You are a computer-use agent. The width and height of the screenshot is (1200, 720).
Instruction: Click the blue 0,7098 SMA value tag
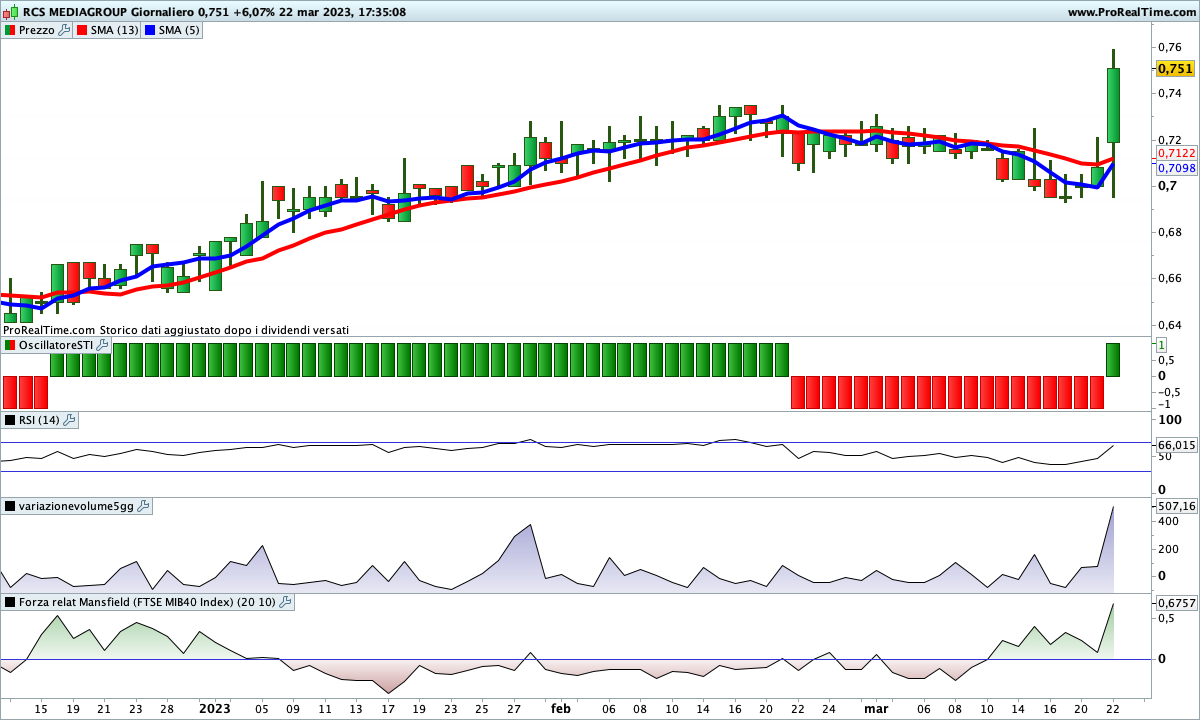pyautogui.click(x=1177, y=168)
